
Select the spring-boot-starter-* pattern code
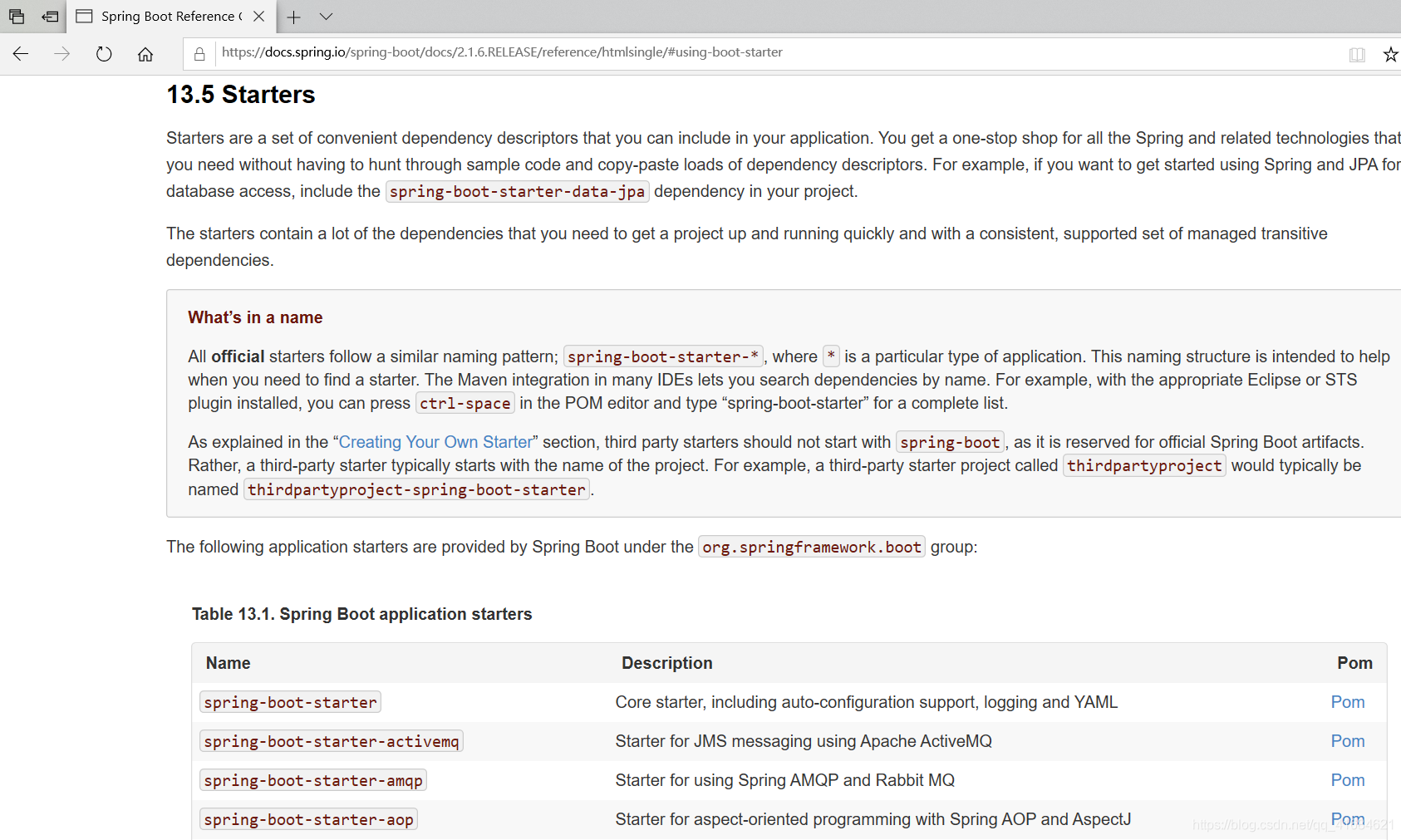tap(663, 356)
